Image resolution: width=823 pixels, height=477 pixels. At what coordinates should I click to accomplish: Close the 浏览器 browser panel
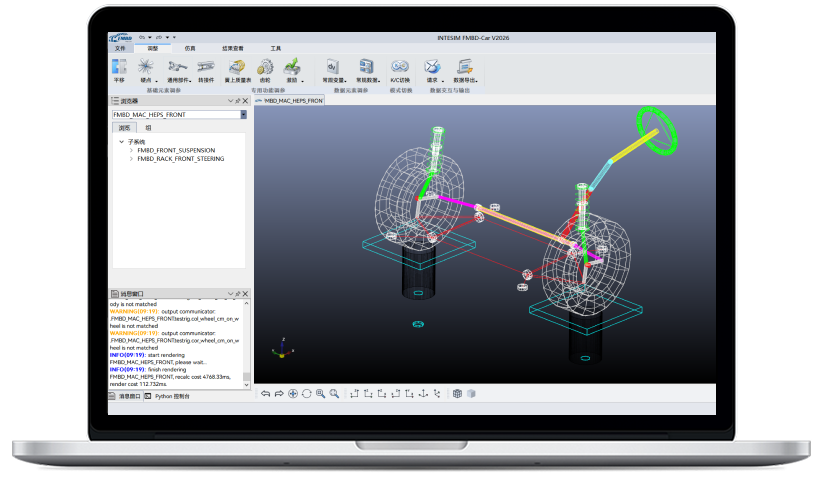245,101
